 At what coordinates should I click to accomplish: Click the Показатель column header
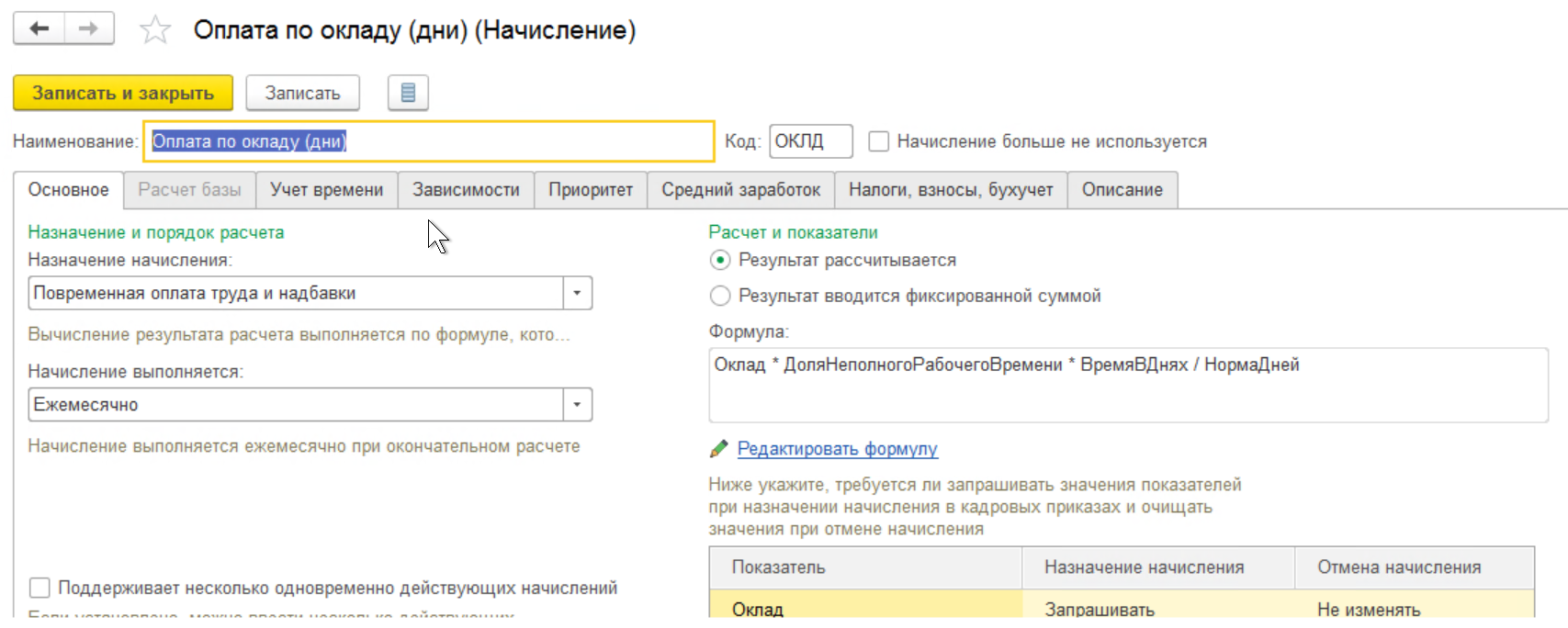(x=865, y=567)
